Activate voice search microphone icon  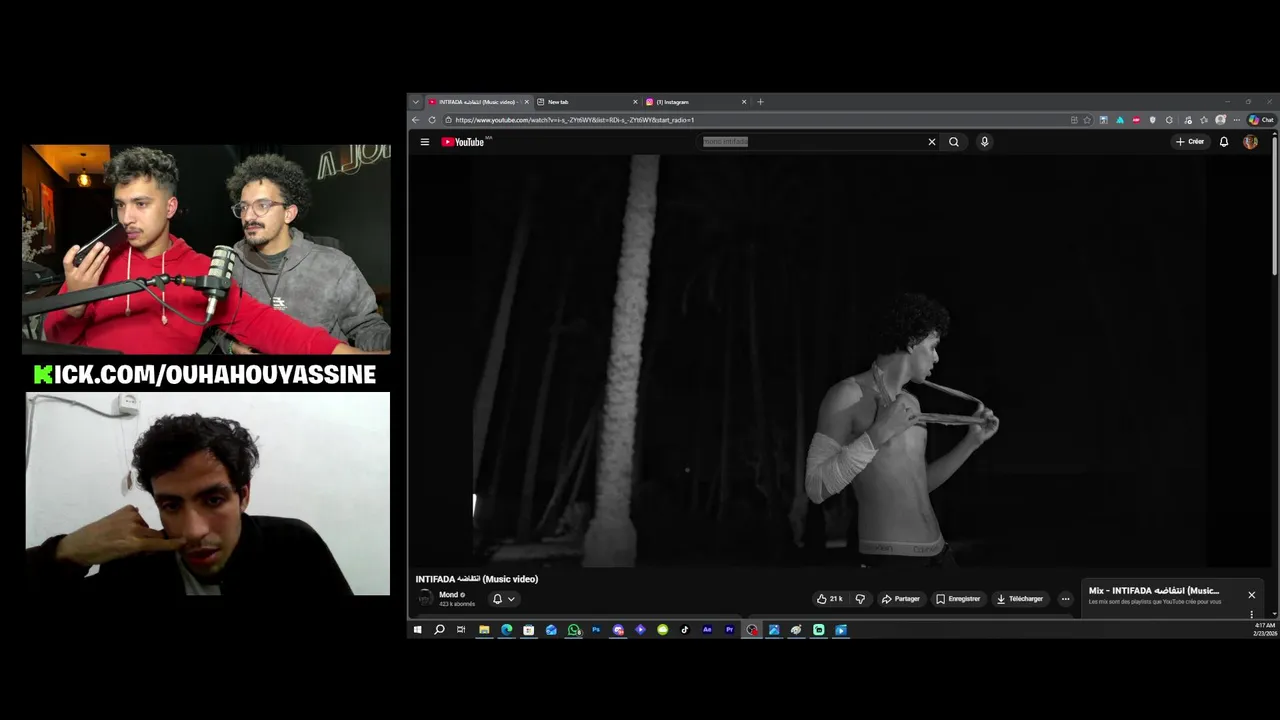(984, 142)
